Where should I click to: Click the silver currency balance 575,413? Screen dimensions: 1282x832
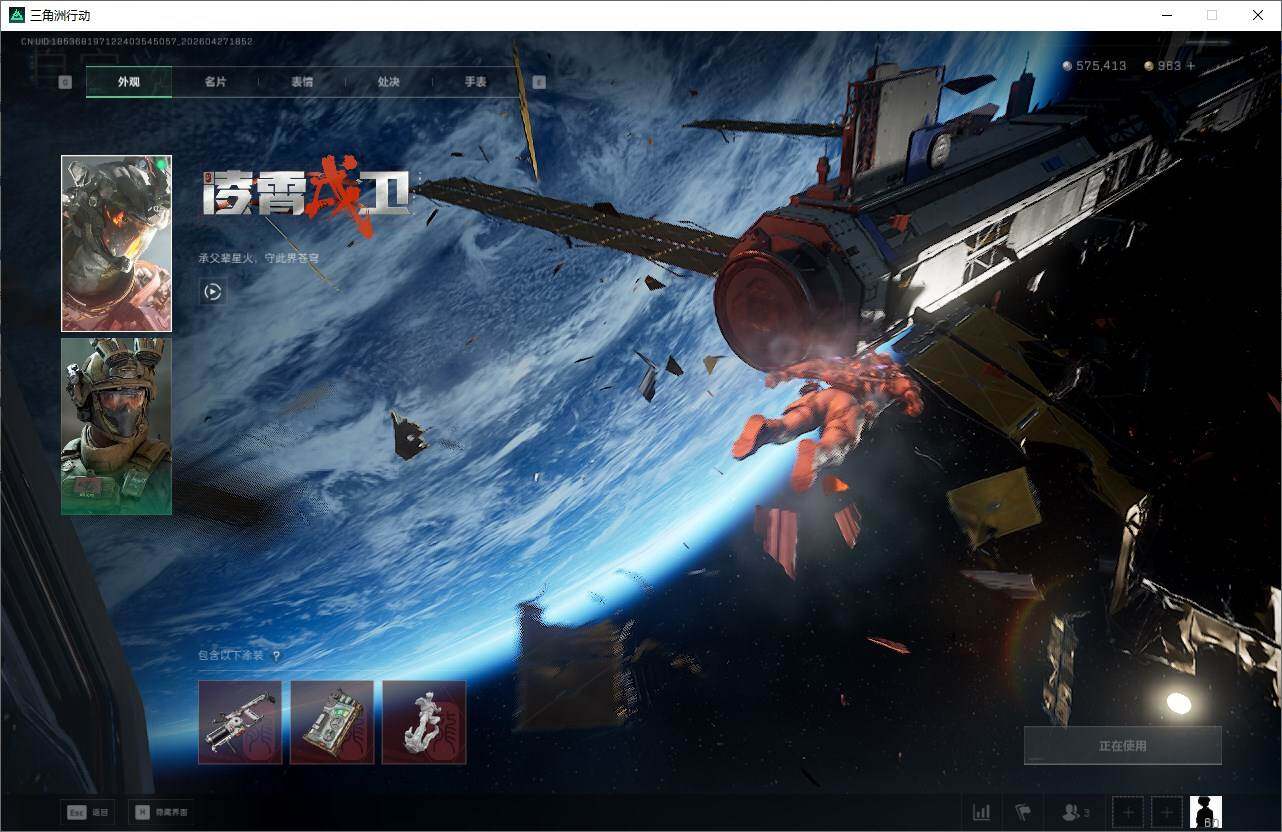coord(1094,66)
